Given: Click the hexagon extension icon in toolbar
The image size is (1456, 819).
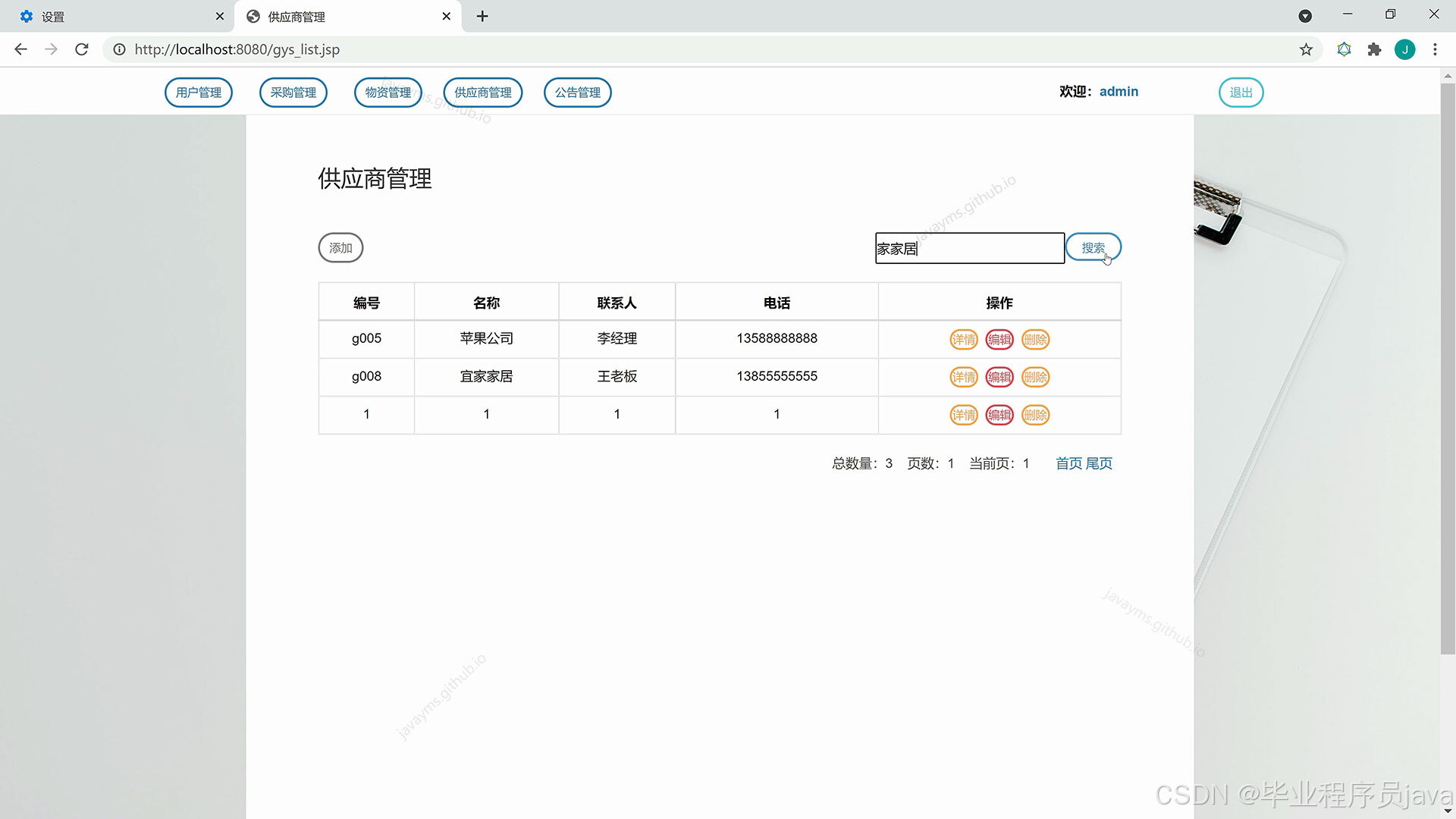Looking at the screenshot, I should tap(1344, 49).
